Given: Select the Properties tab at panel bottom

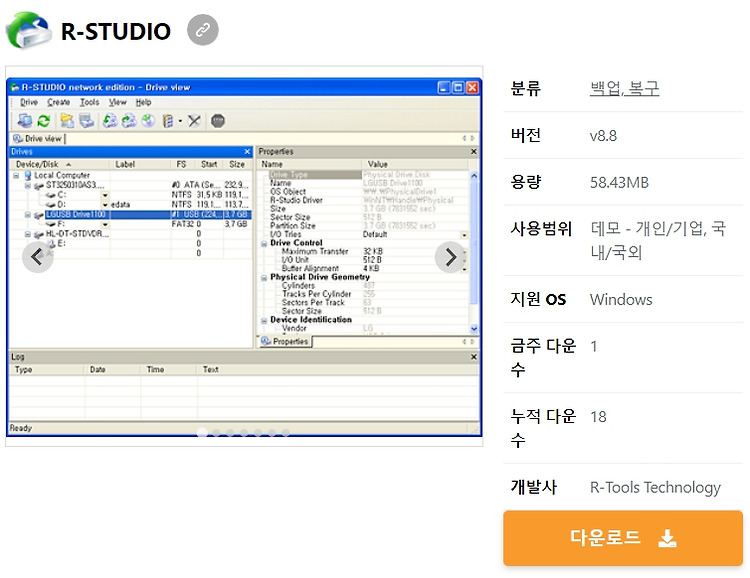Looking at the screenshot, I should [x=285, y=341].
